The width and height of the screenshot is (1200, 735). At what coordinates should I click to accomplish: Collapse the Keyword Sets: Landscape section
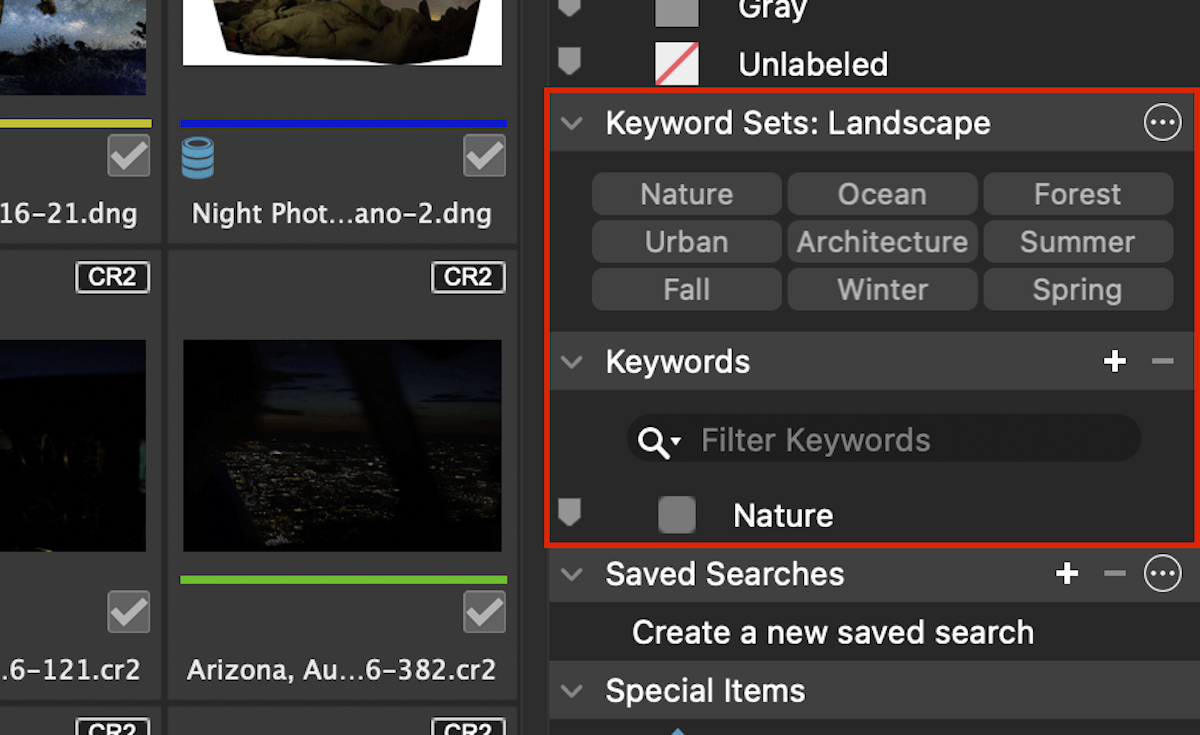coord(571,123)
